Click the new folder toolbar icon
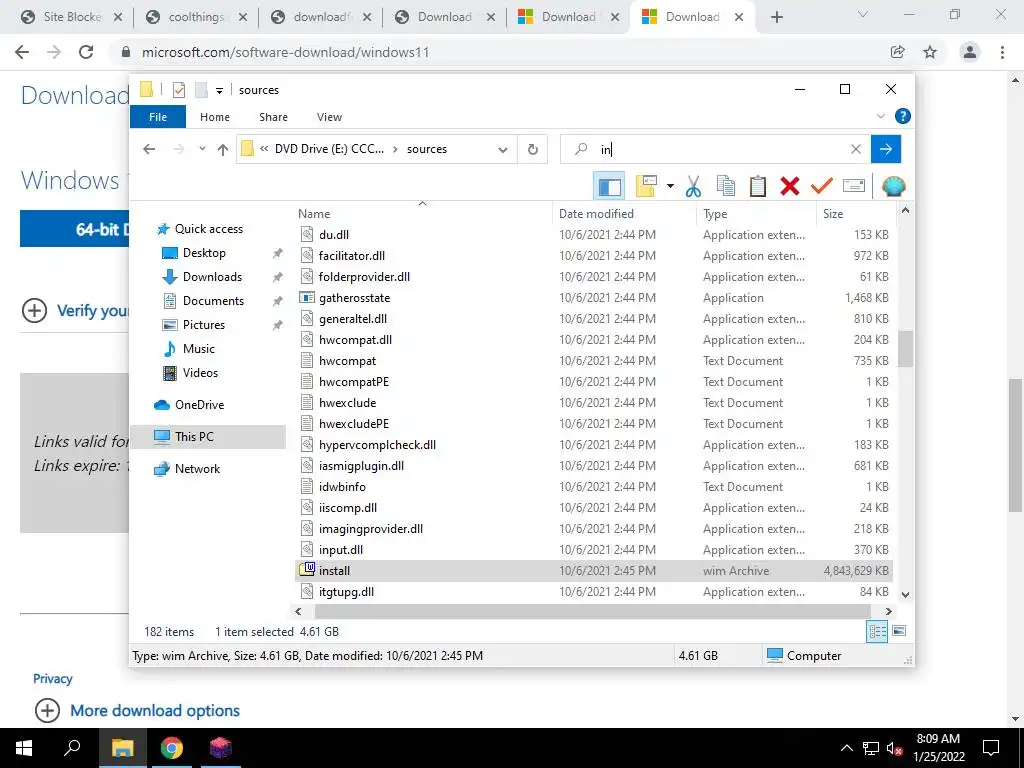This screenshot has height=768, width=1024. coord(646,187)
